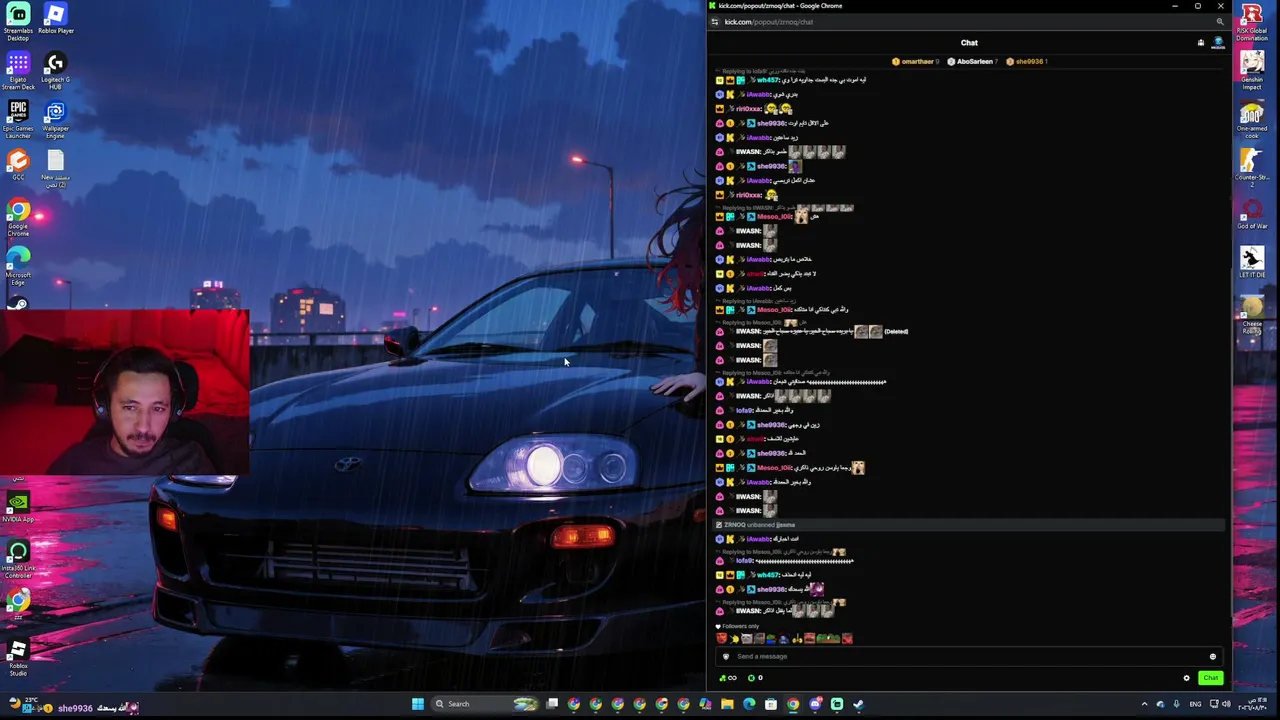This screenshot has width=1280, height=720.
Task: Open the Counter-Strike desktop shortcut
Action: (x=1252, y=168)
